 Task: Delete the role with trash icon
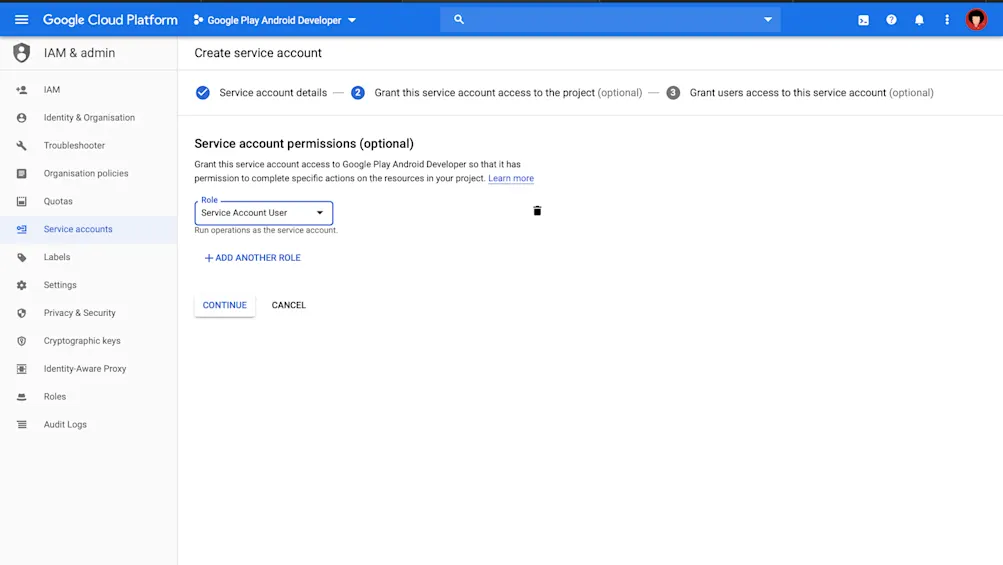[537, 211]
